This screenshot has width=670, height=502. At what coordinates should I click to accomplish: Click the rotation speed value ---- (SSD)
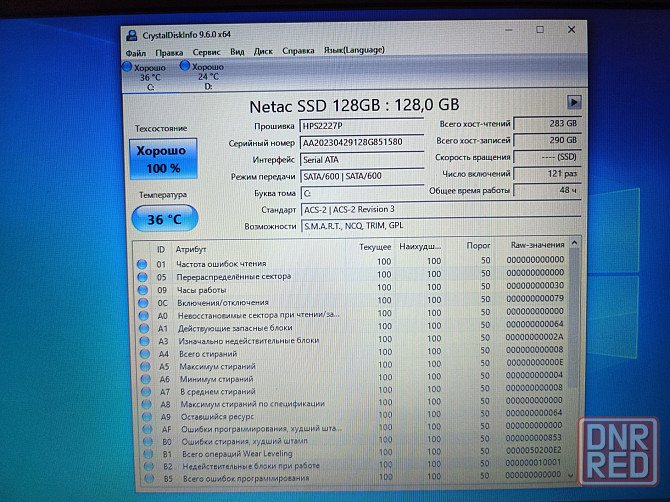tap(547, 157)
